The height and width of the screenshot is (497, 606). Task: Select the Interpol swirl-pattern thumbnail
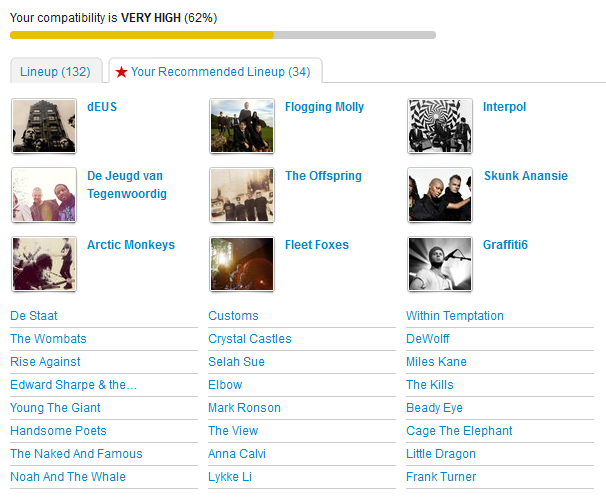(440, 126)
